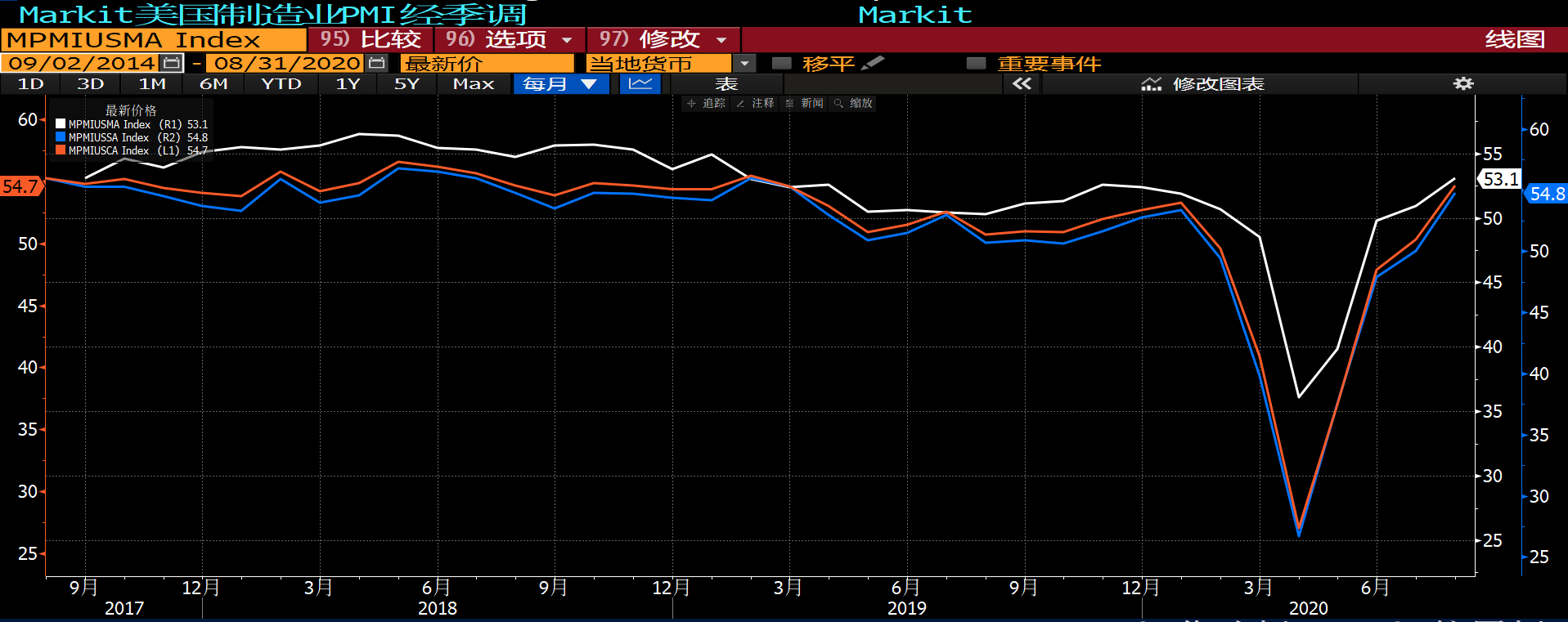The height and width of the screenshot is (622, 1568).
Task: Click the Markit美国制造业PMI经季调 chart title
Action: click(x=272, y=14)
